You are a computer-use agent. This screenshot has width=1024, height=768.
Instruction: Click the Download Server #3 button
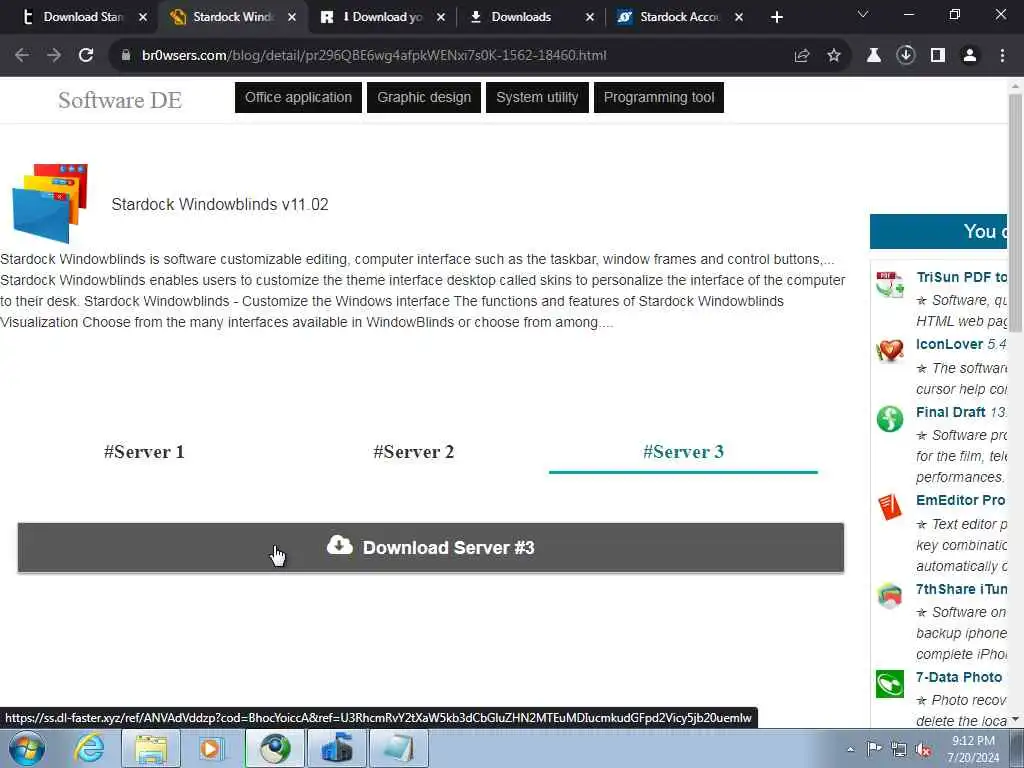[431, 547]
